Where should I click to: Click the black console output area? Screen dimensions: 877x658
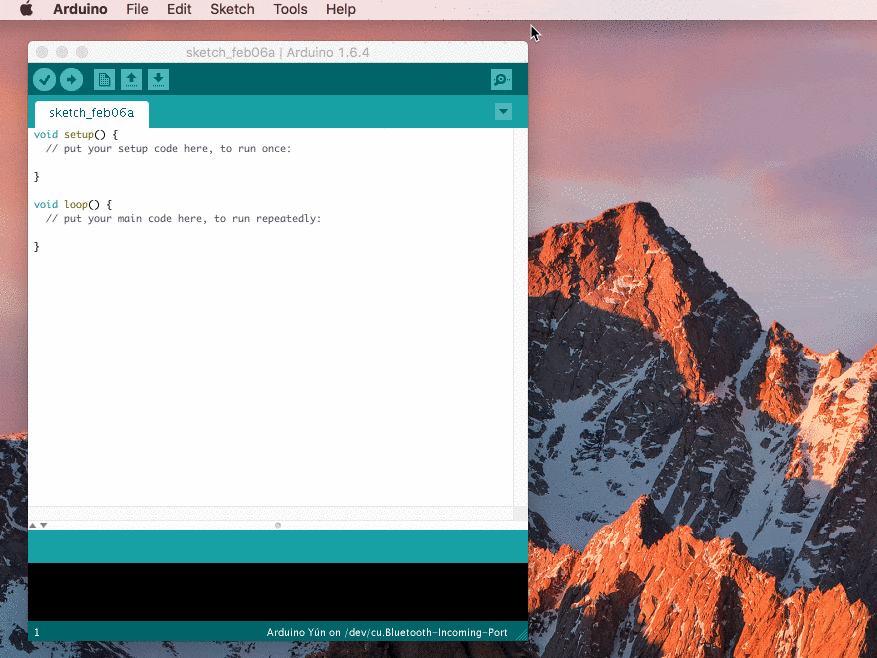click(278, 592)
